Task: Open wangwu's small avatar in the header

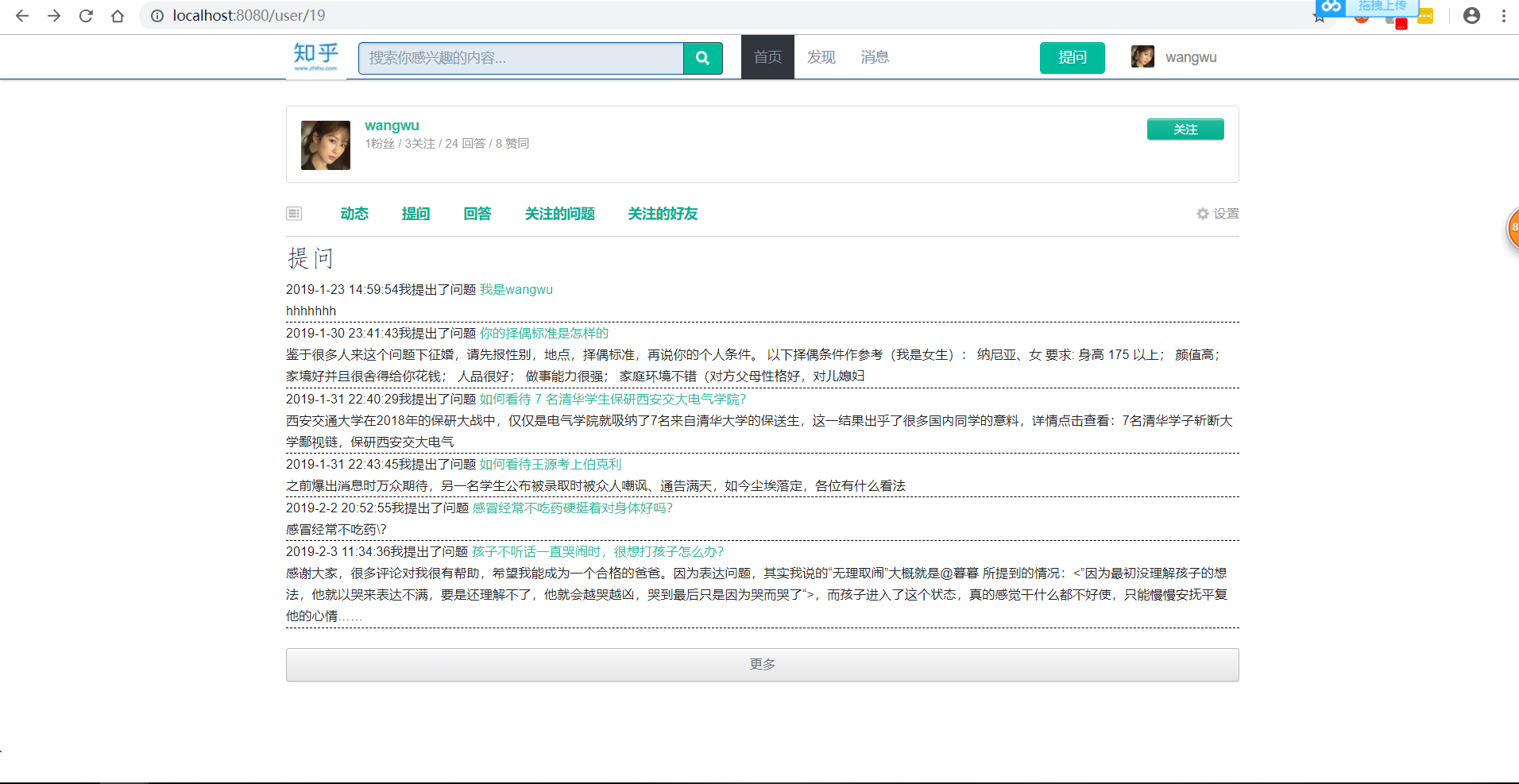Action: pyautogui.click(x=1142, y=56)
